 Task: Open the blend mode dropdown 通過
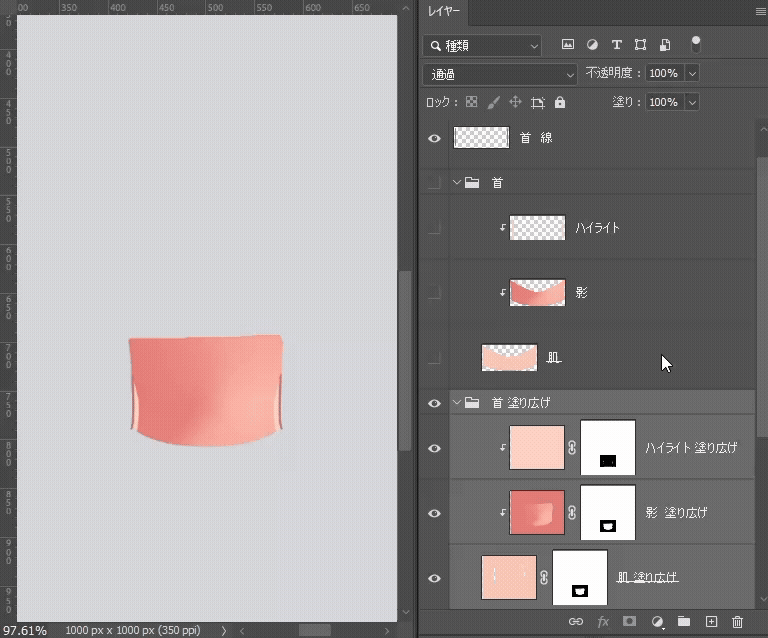click(501, 74)
